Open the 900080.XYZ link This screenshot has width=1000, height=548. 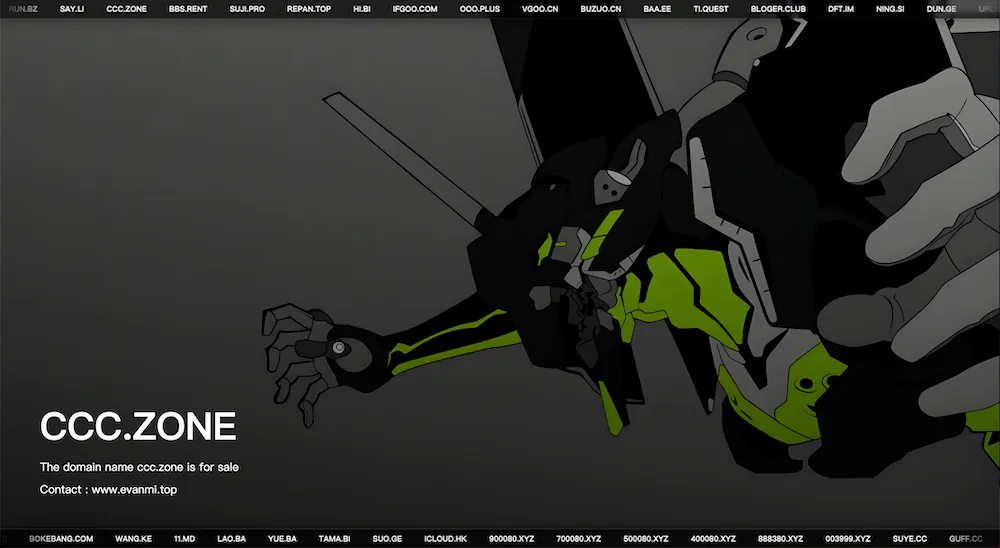pos(511,538)
